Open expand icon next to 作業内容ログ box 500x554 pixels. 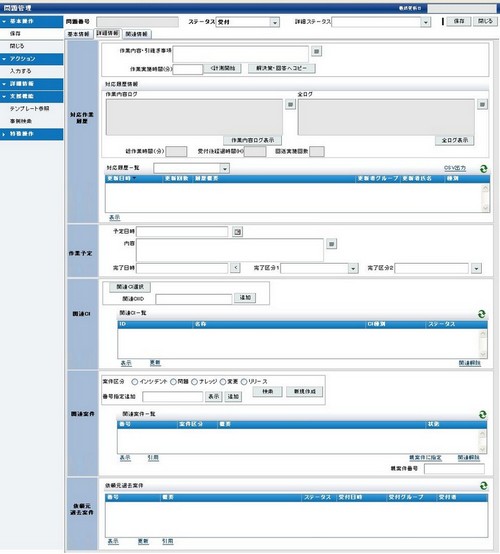coord(290,105)
